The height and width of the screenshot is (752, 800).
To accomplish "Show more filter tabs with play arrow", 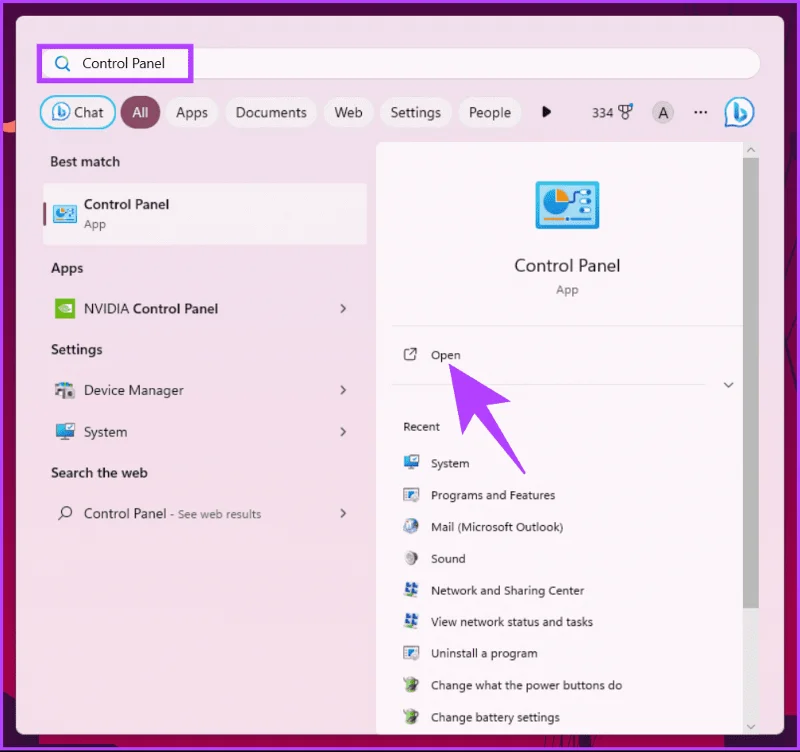I will (x=546, y=112).
